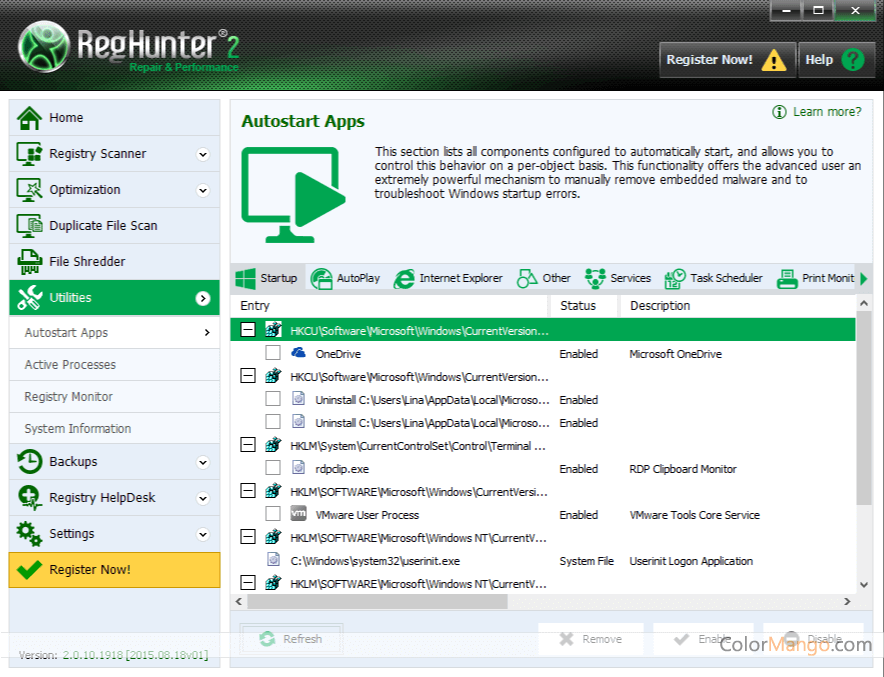884x677 pixels.
Task: Collapse the HKLM\System Terminal key
Action: coord(247,445)
